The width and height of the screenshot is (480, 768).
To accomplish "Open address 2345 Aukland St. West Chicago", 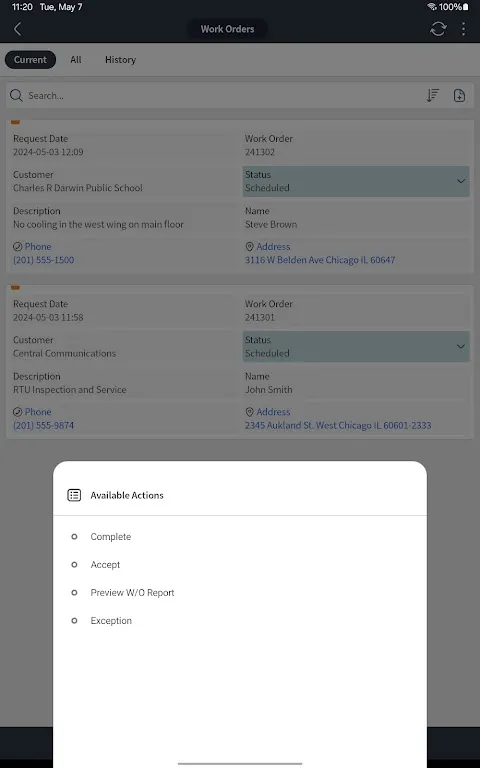I will 338,425.
